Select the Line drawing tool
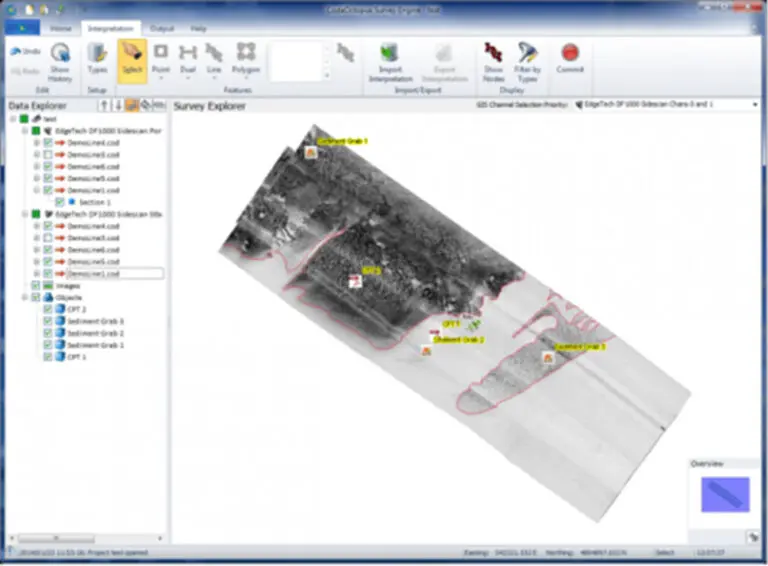The width and height of the screenshot is (768, 566). point(213,58)
